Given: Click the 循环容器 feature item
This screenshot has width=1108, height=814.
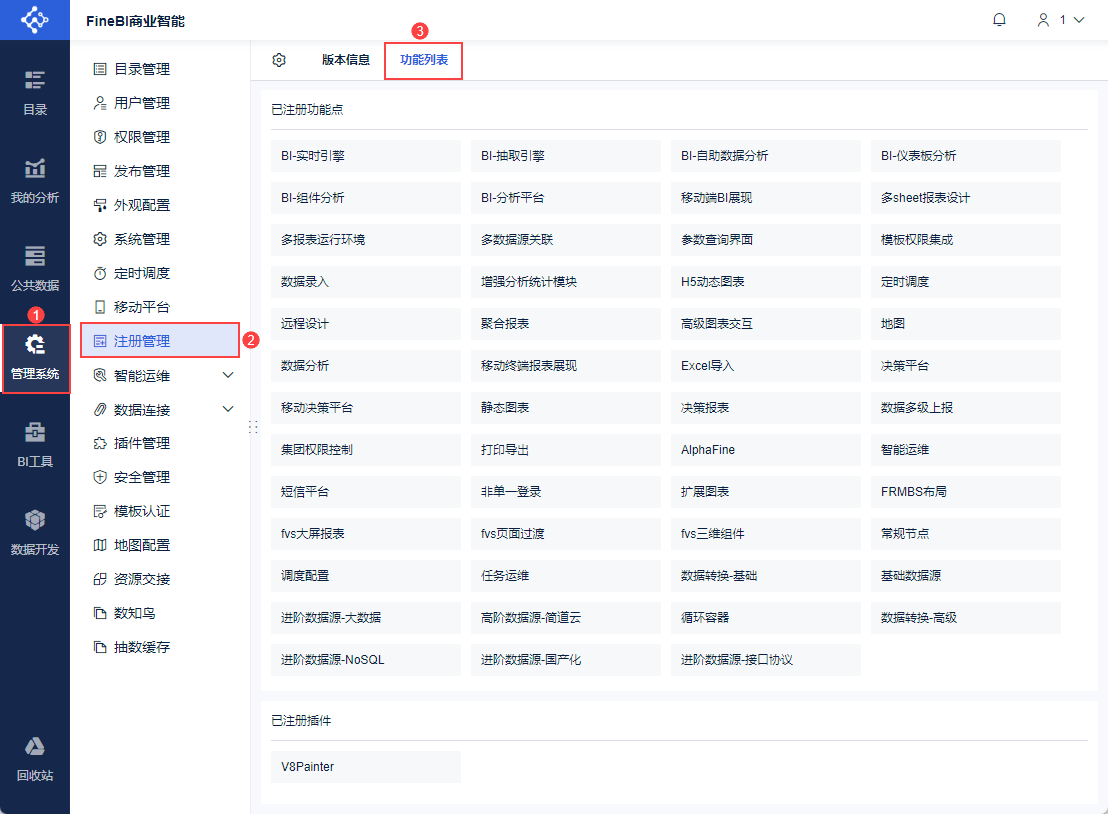Looking at the screenshot, I should [x=766, y=618].
